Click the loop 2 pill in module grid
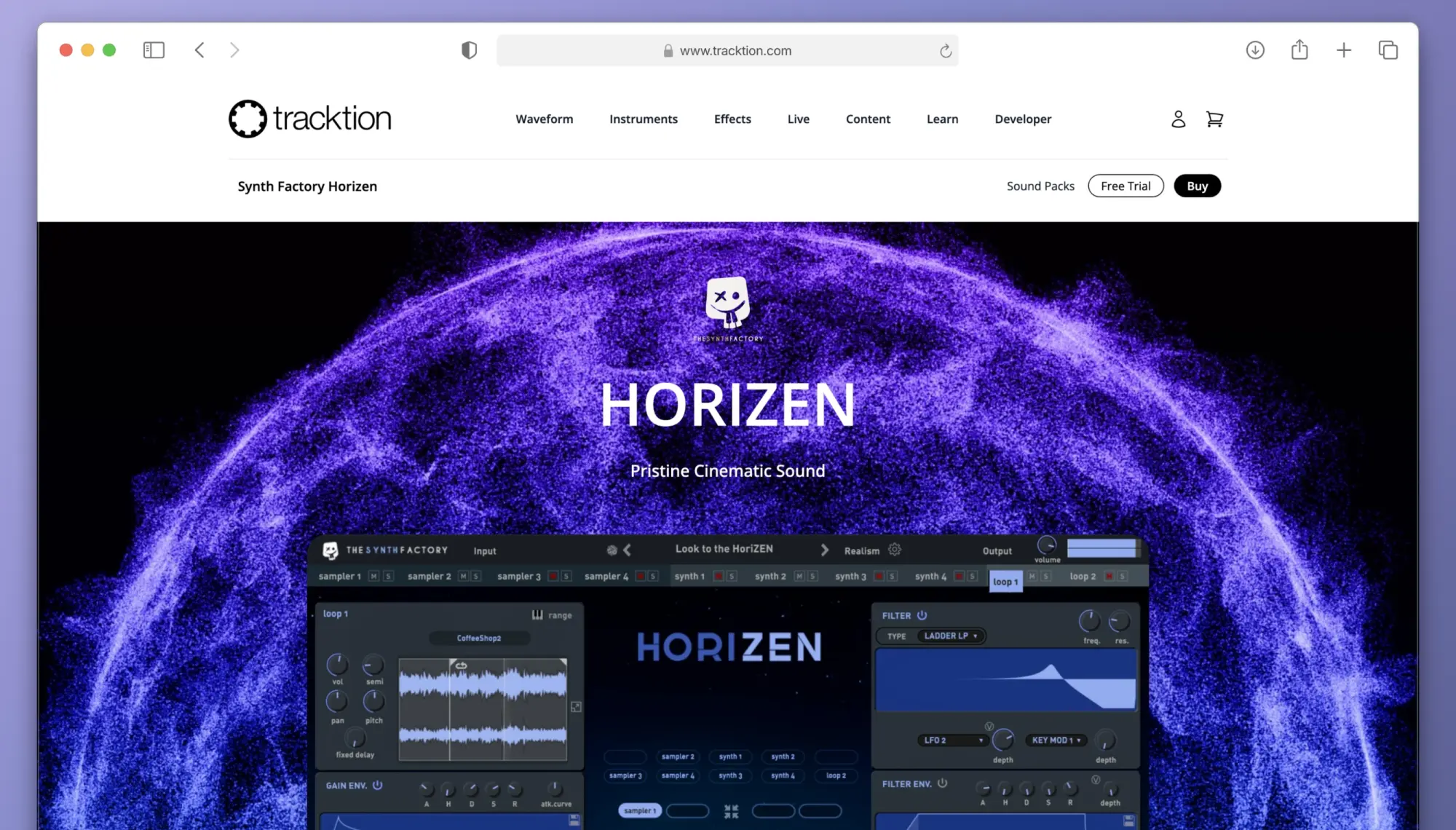This screenshot has height=830, width=1456. (x=836, y=775)
